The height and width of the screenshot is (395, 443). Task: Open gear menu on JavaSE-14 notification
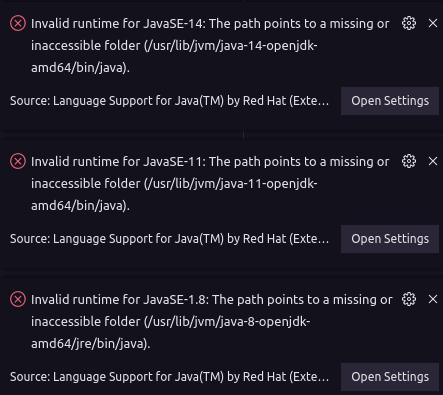[x=409, y=23]
